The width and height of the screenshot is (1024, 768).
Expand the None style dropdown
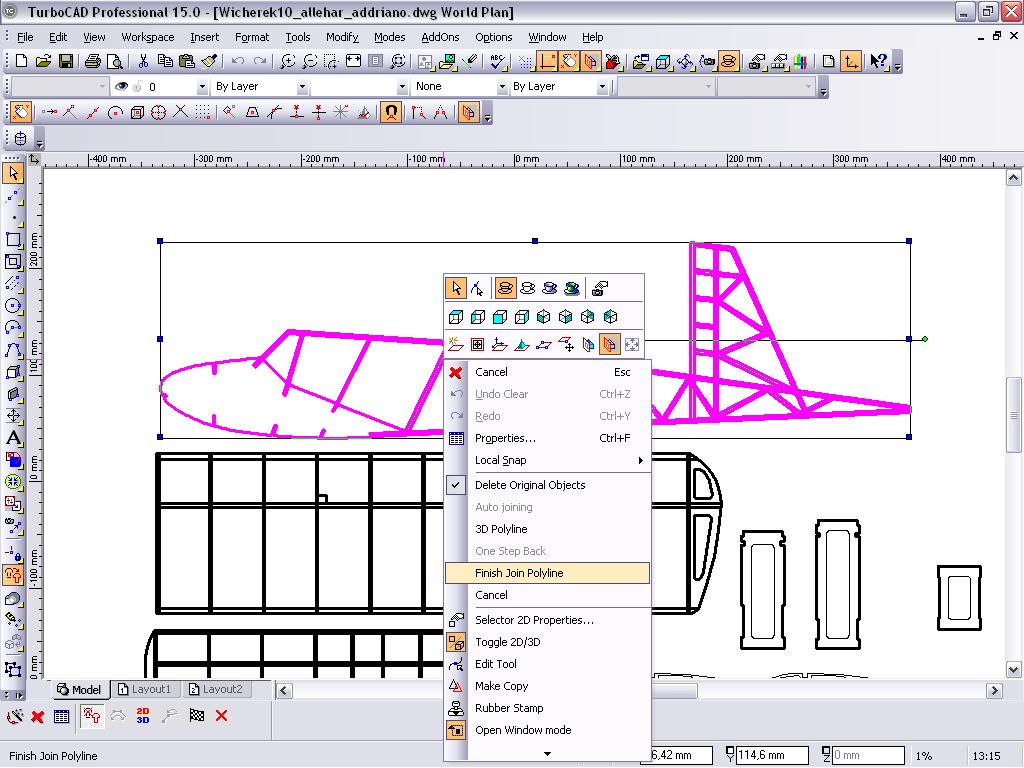click(x=502, y=87)
